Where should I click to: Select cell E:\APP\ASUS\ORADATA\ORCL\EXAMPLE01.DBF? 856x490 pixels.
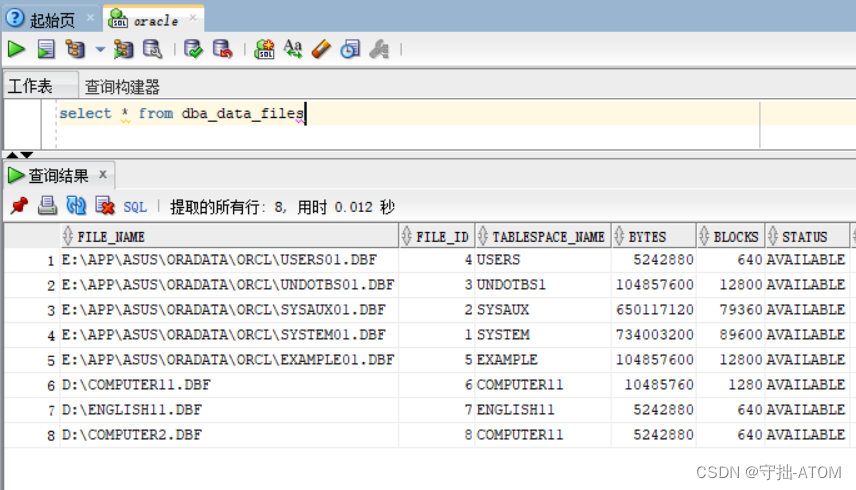[228, 360]
